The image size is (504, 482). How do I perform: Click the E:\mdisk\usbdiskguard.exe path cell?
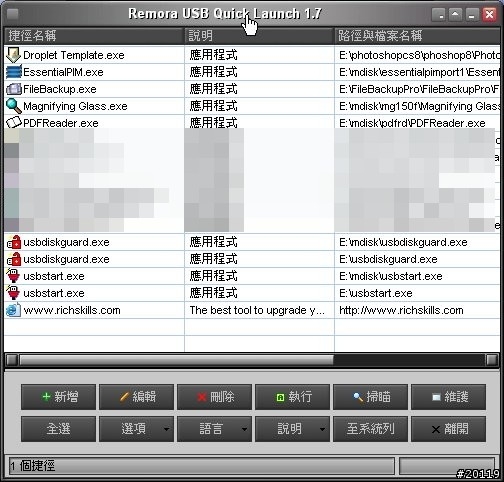(403, 242)
